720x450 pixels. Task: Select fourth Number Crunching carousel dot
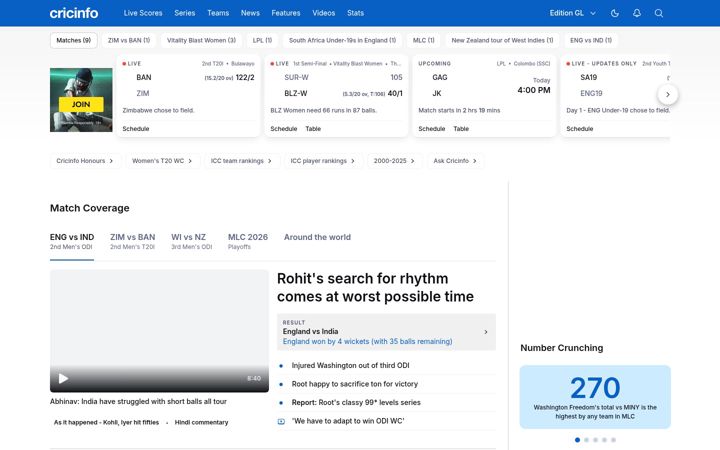click(604, 440)
